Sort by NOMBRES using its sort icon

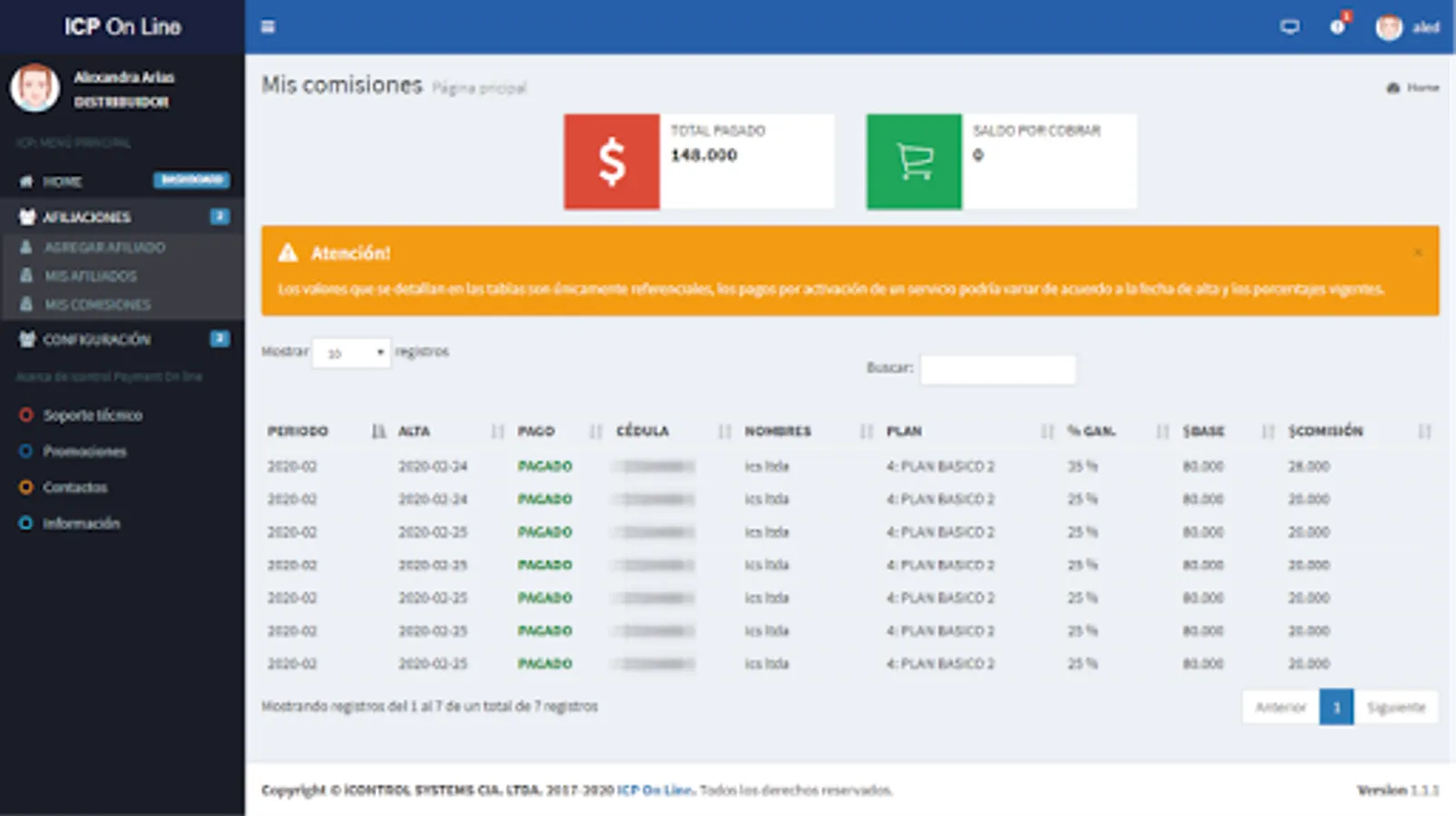pyautogui.click(x=866, y=432)
